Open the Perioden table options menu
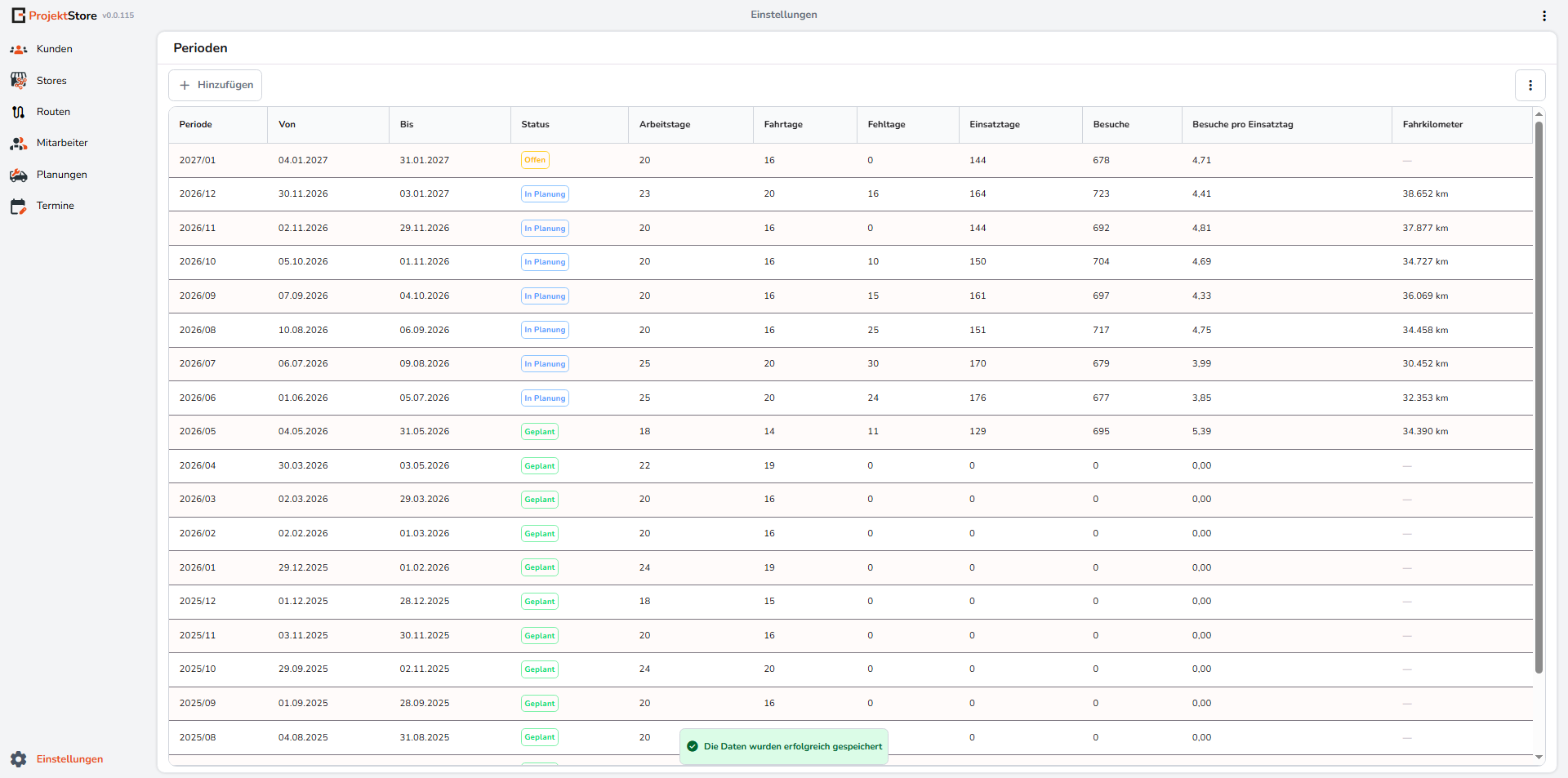 (1530, 85)
